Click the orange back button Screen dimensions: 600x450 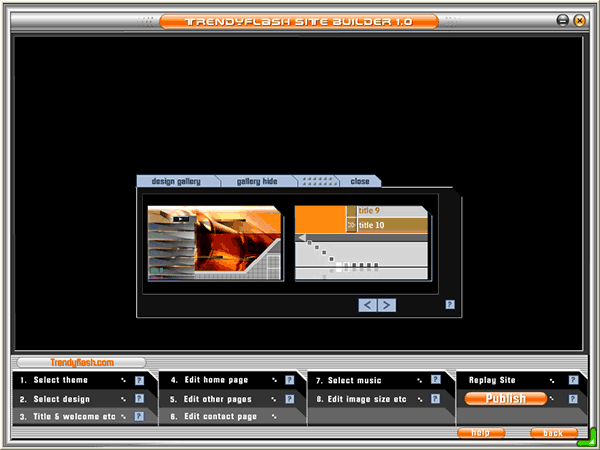click(554, 433)
